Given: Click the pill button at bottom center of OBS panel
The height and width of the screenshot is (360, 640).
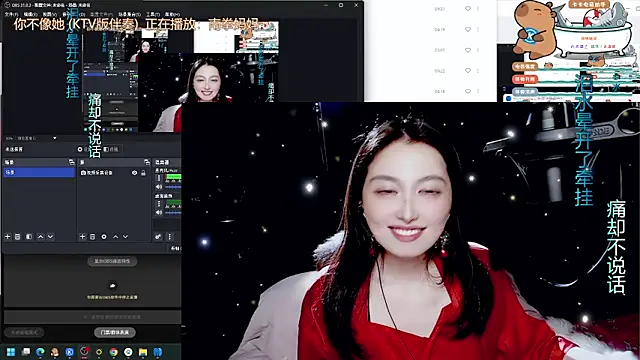Looking at the screenshot, I should coord(115,332).
